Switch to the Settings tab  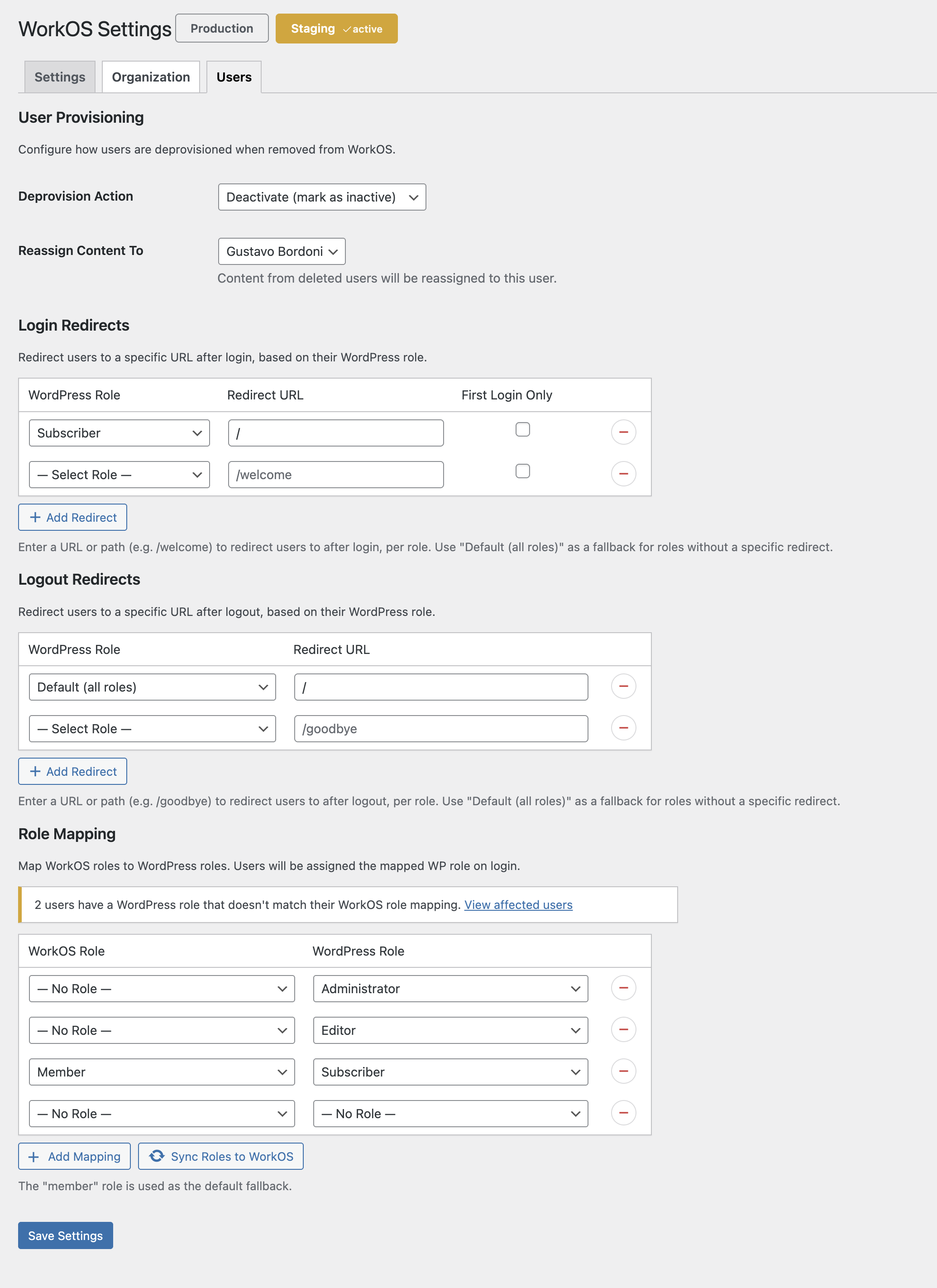(60, 77)
